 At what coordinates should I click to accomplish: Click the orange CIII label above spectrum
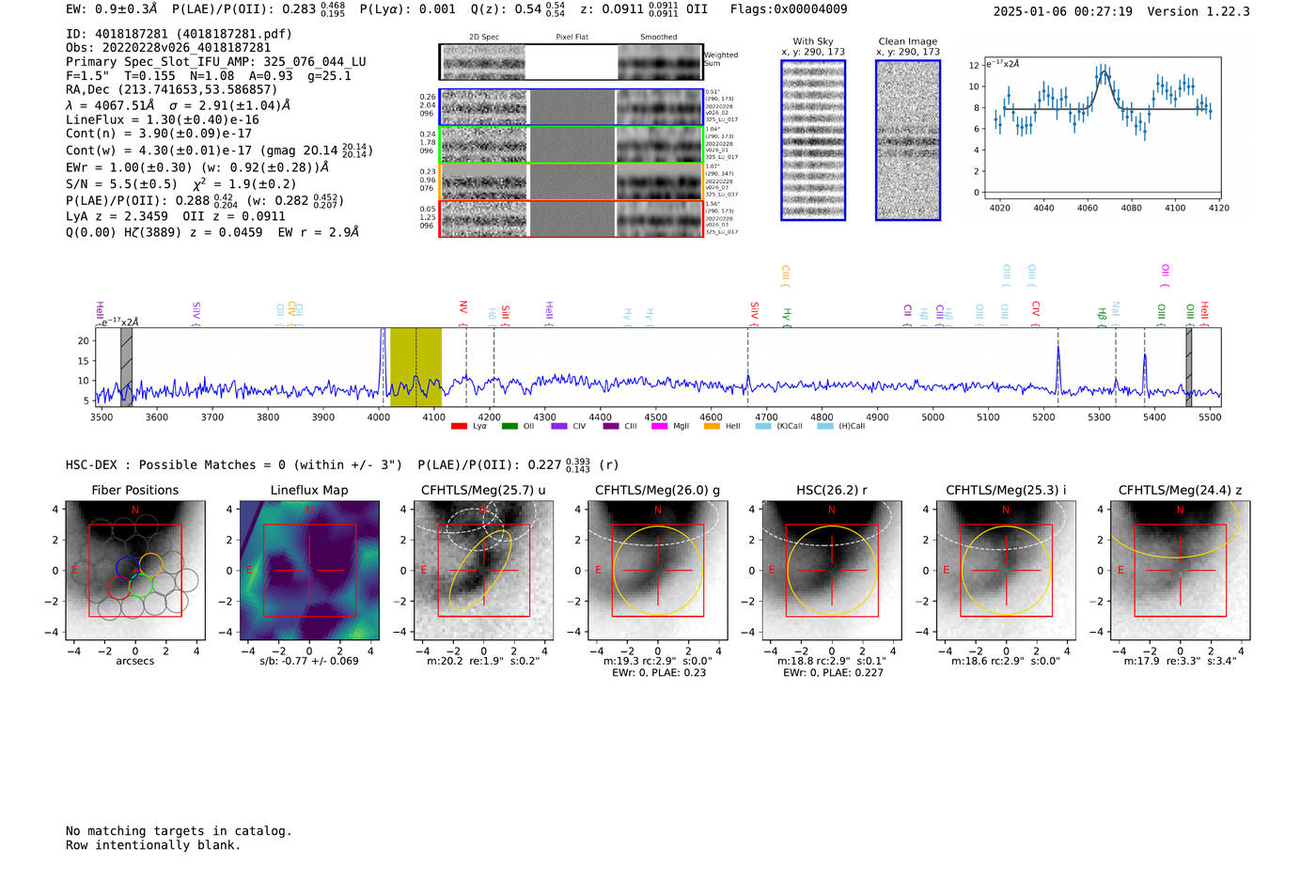(x=786, y=276)
